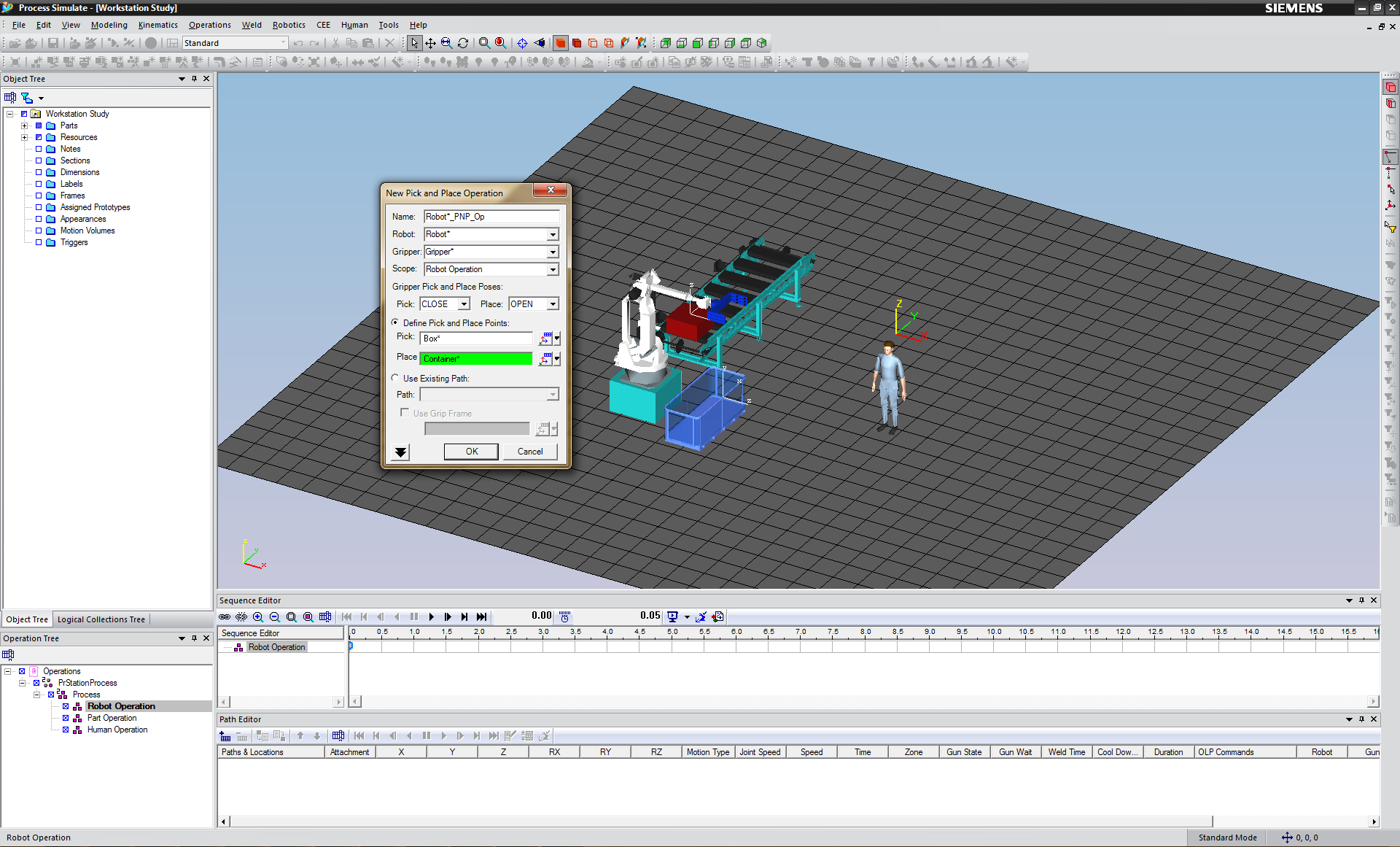Click the blue crosshair view center icon

tap(522, 43)
